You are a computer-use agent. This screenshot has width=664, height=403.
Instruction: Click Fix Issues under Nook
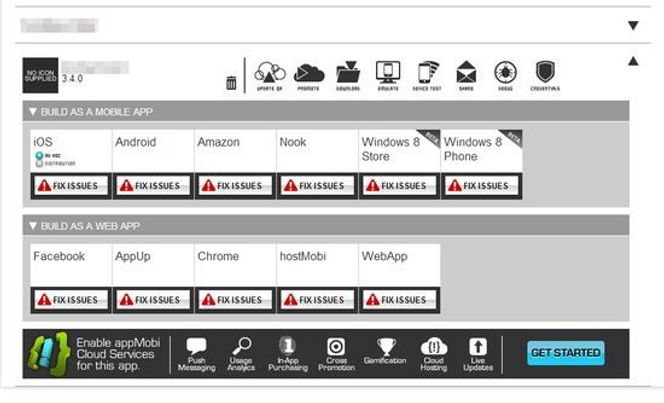[317, 186]
